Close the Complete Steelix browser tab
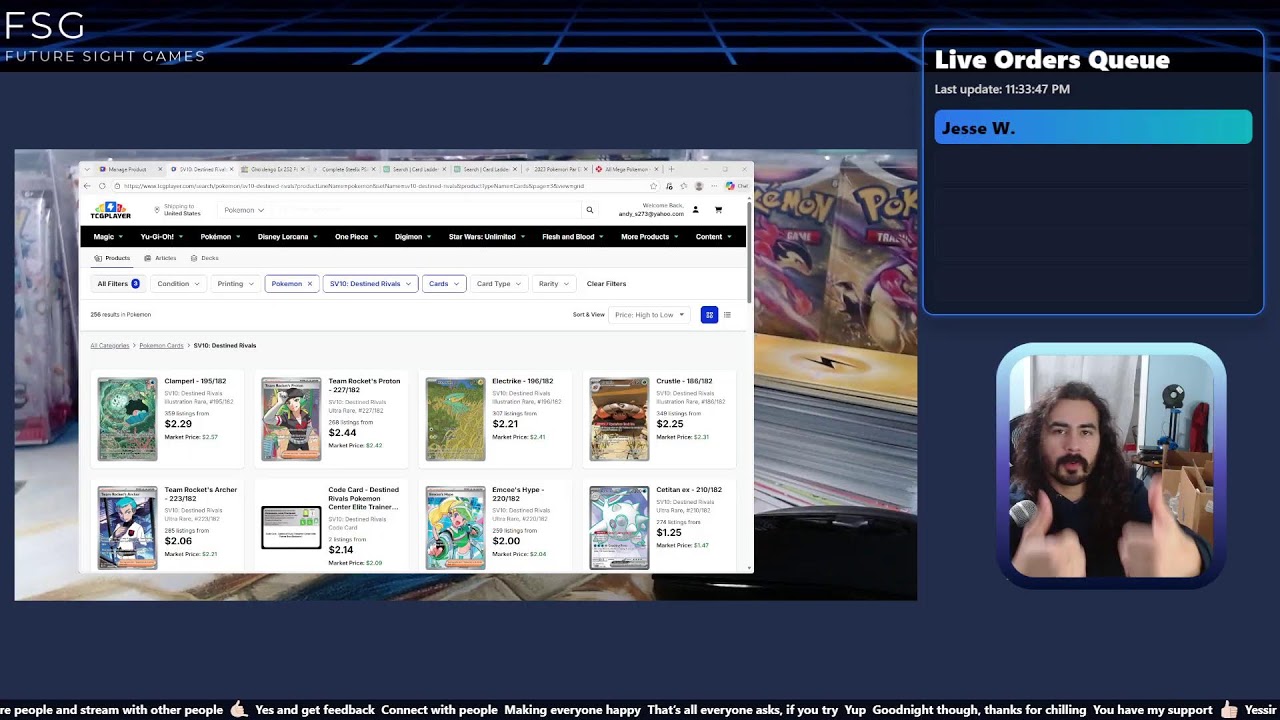 point(374,169)
